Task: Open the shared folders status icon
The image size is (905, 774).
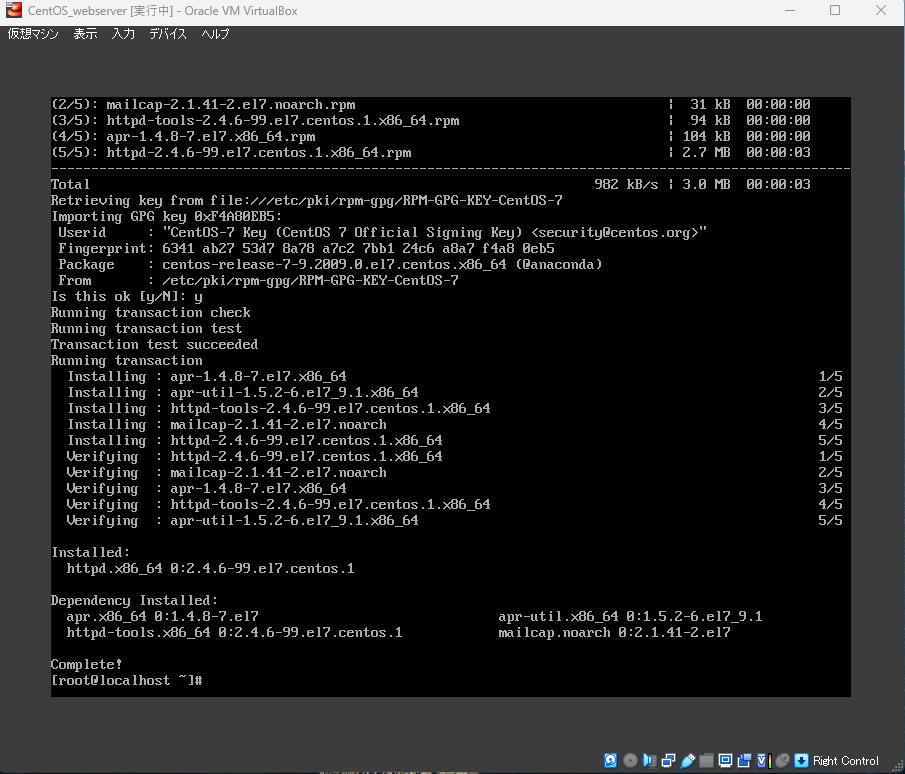Action: [x=705, y=760]
